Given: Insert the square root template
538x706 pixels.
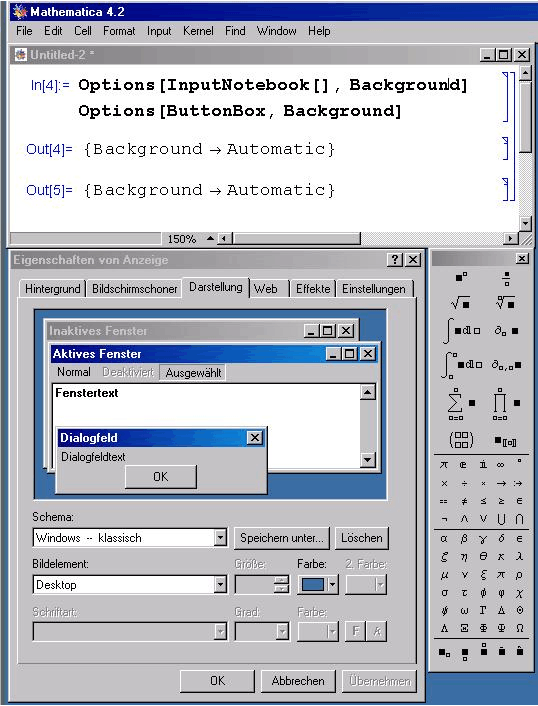Looking at the screenshot, I should click(x=461, y=303).
